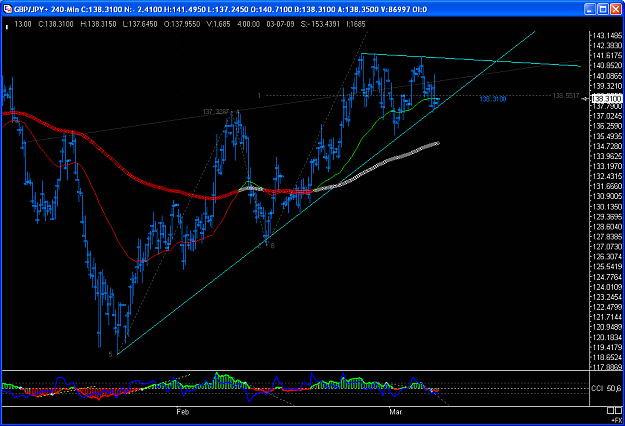This screenshot has width=625, height=426.
Task: Click the 143.1485 price axis label
Action: [x=607, y=35]
